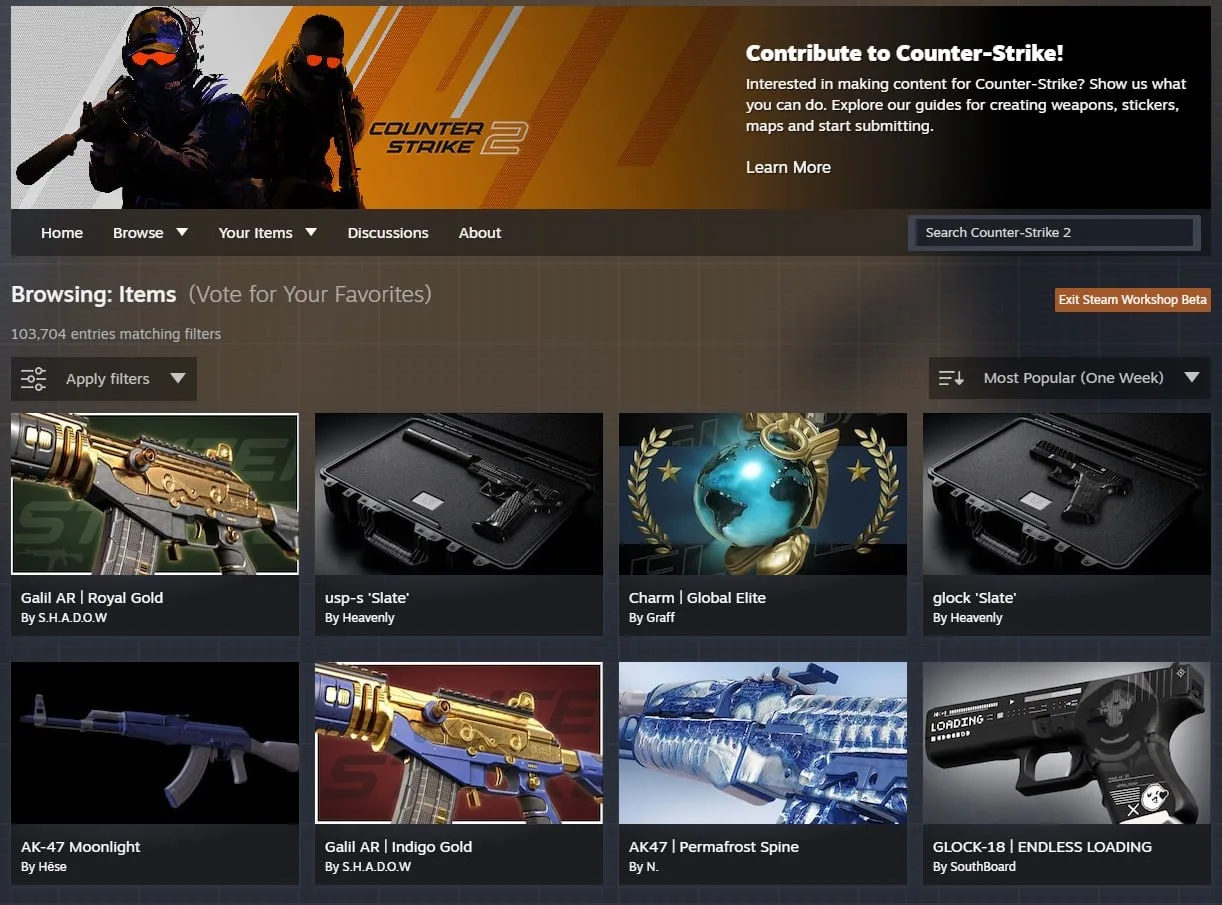The width and height of the screenshot is (1222, 905).
Task: Click the sort order icon
Action: (x=951, y=378)
